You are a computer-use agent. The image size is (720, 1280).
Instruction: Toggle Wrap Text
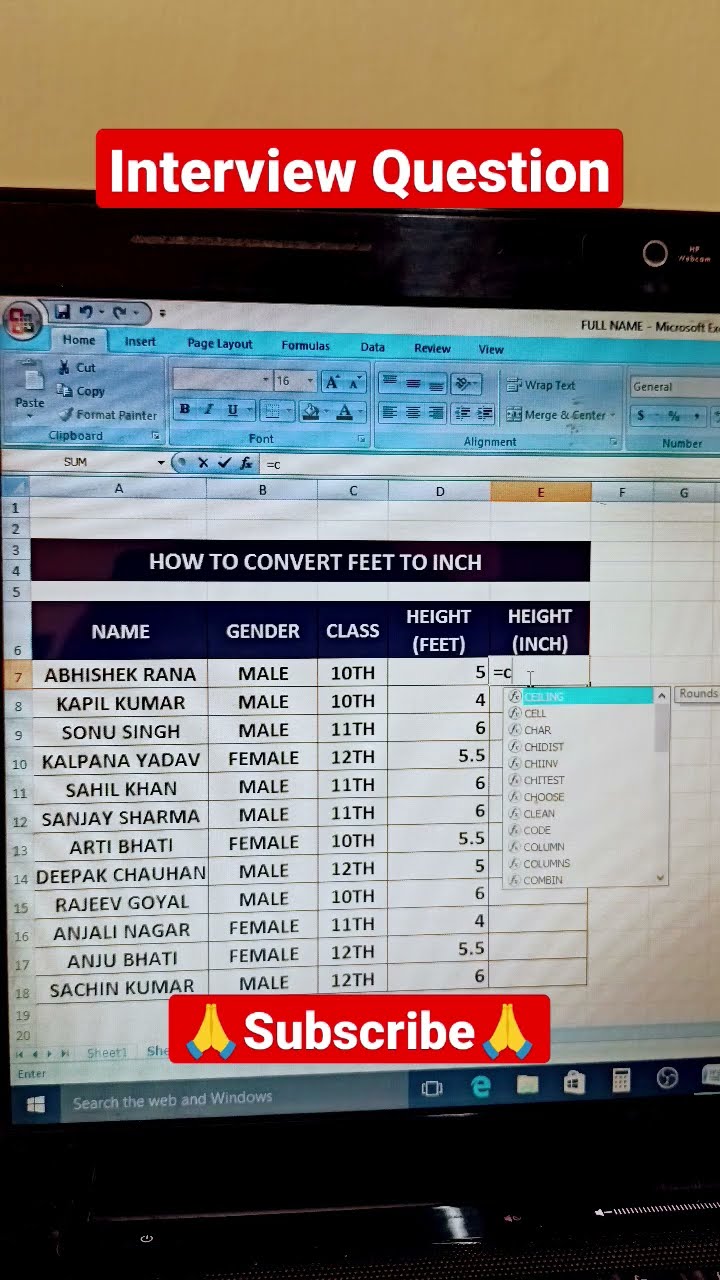(540, 385)
